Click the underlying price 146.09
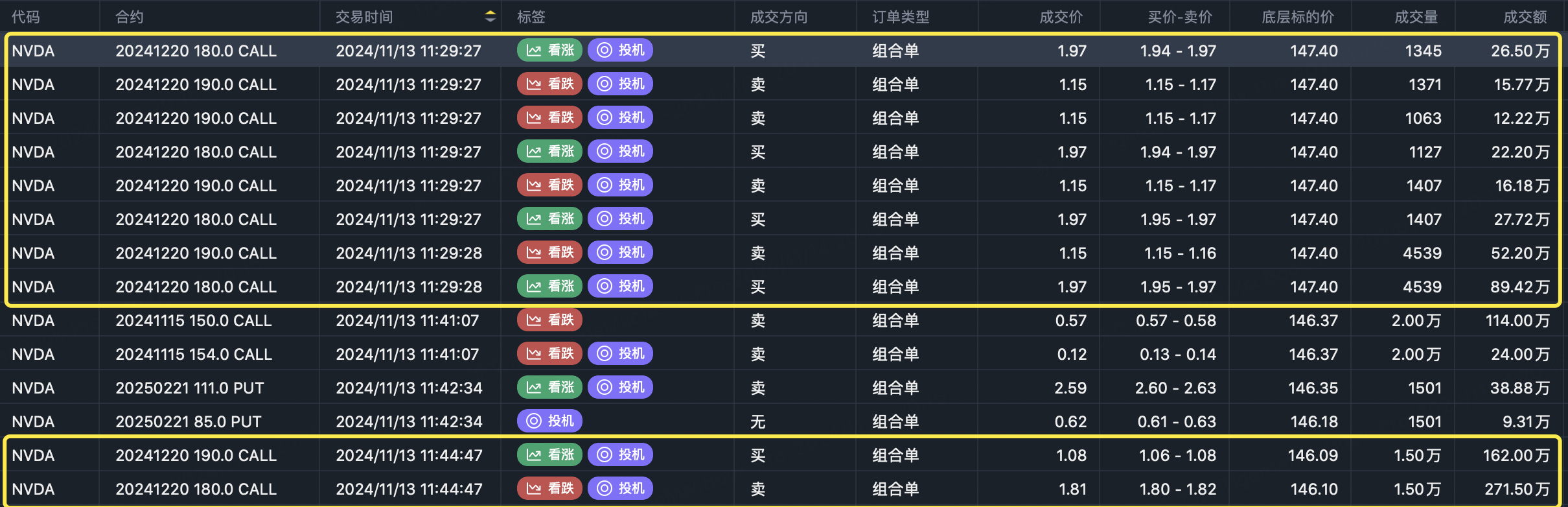 pyautogui.click(x=1313, y=455)
